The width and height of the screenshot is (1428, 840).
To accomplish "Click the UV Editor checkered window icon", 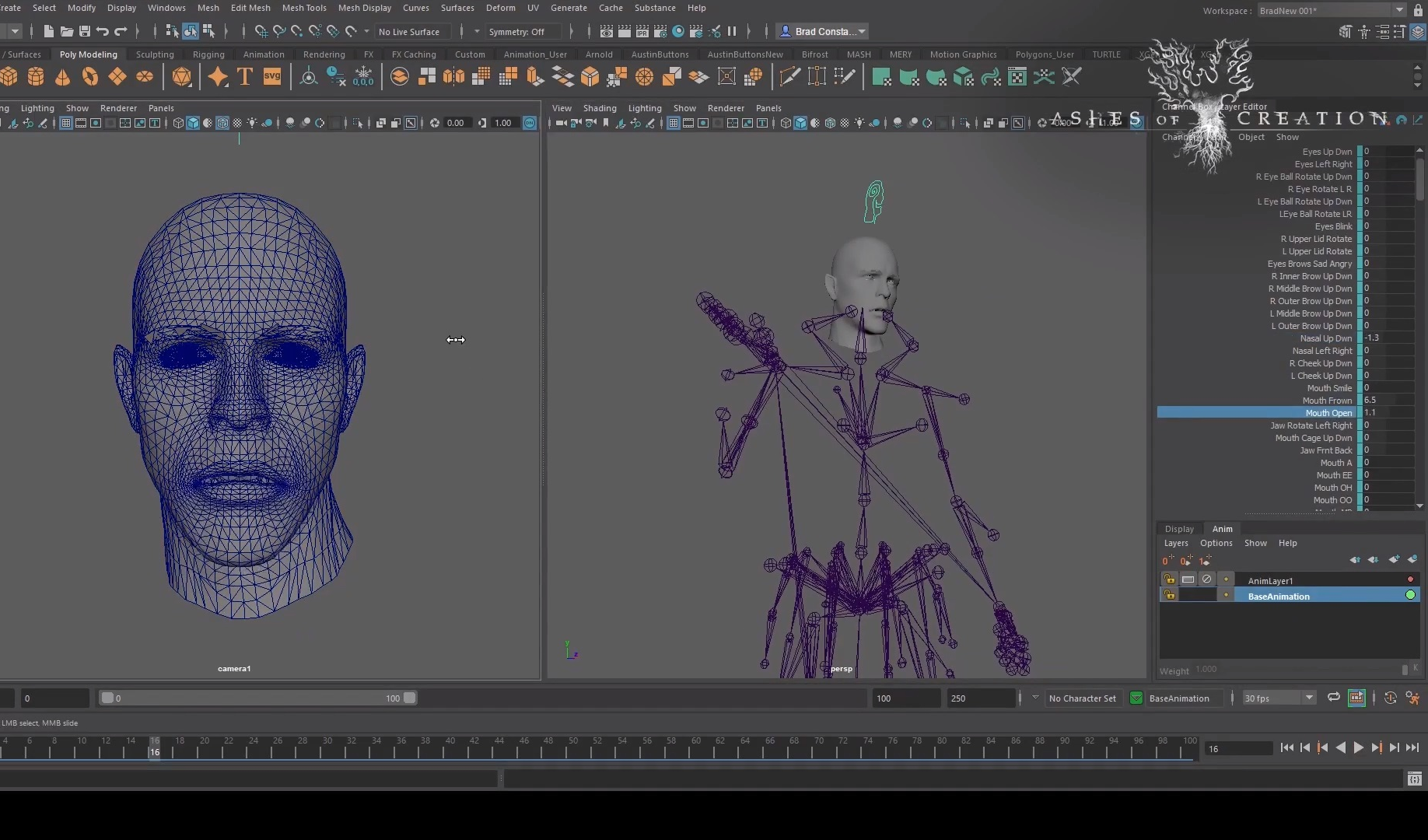I will [1017, 76].
